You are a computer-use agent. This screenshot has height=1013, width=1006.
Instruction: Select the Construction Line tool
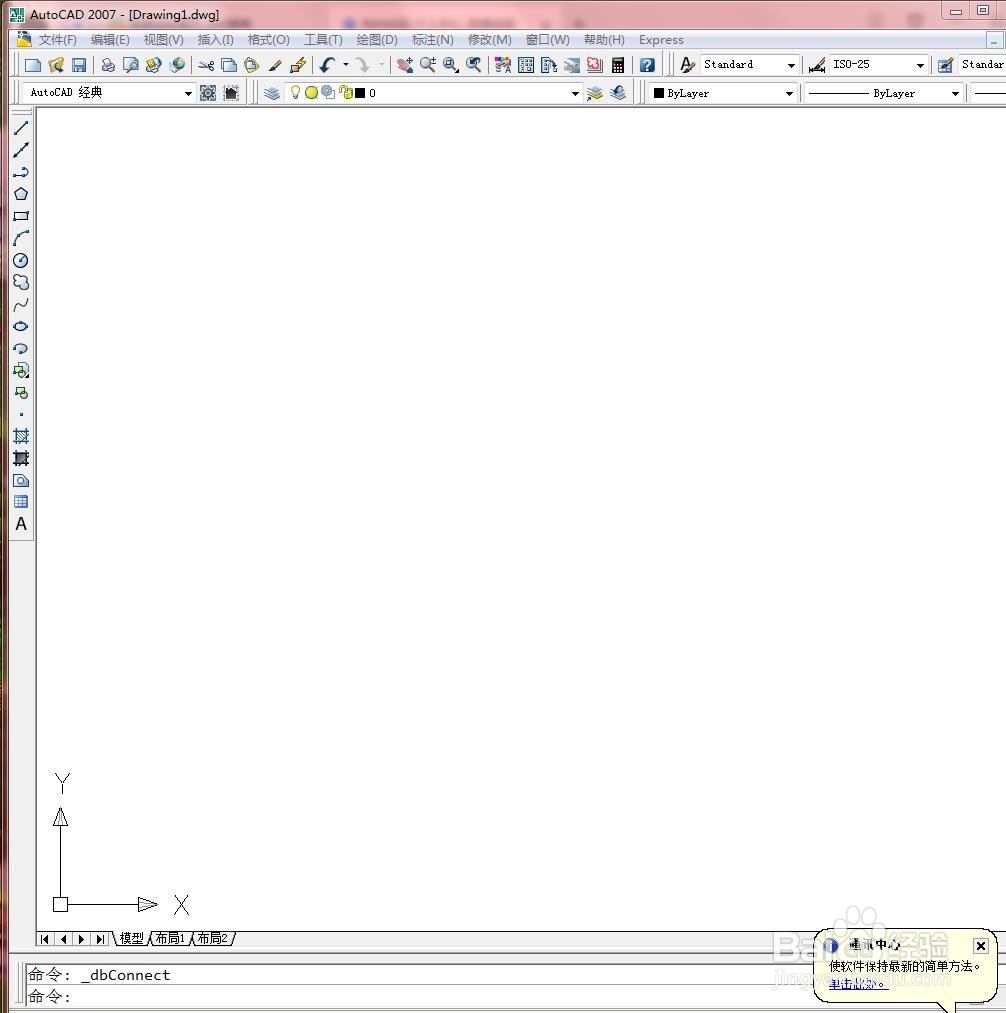pos(21,150)
